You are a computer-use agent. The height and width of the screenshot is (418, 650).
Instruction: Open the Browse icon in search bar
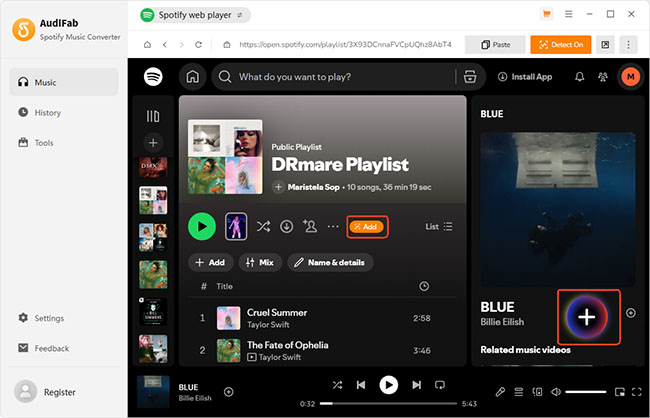[470, 77]
